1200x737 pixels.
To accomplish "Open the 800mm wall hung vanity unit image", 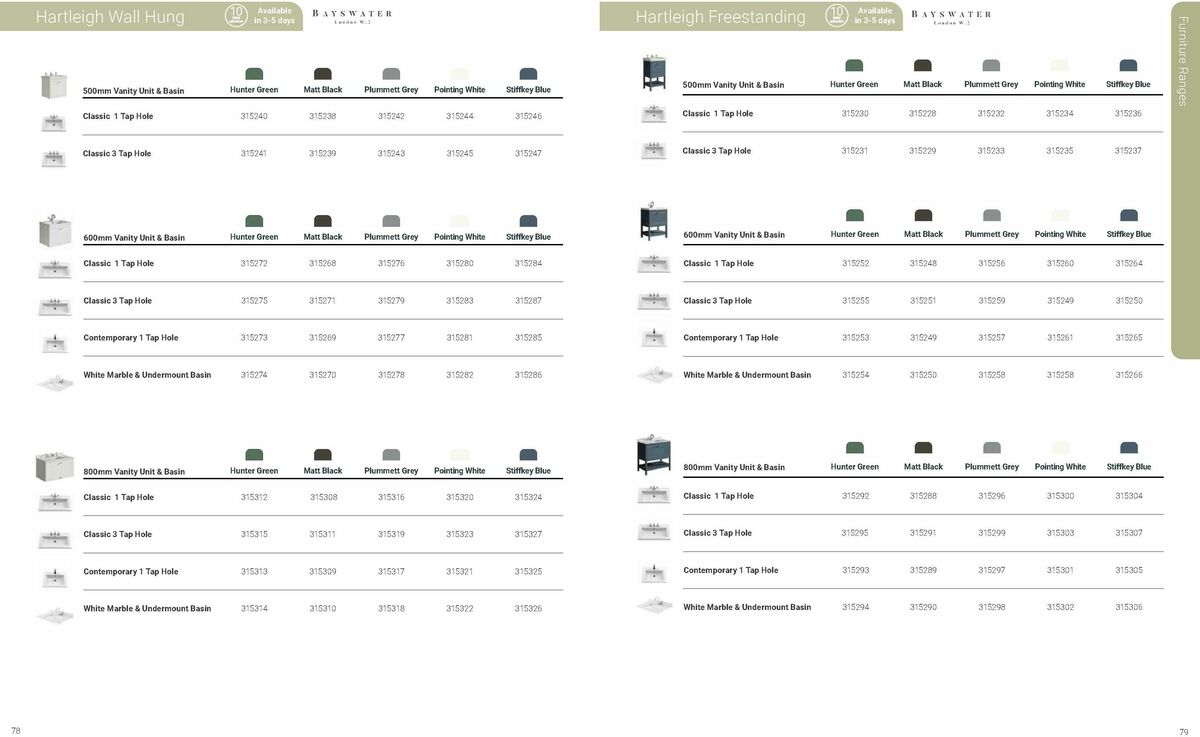I will (x=54, y=466).
